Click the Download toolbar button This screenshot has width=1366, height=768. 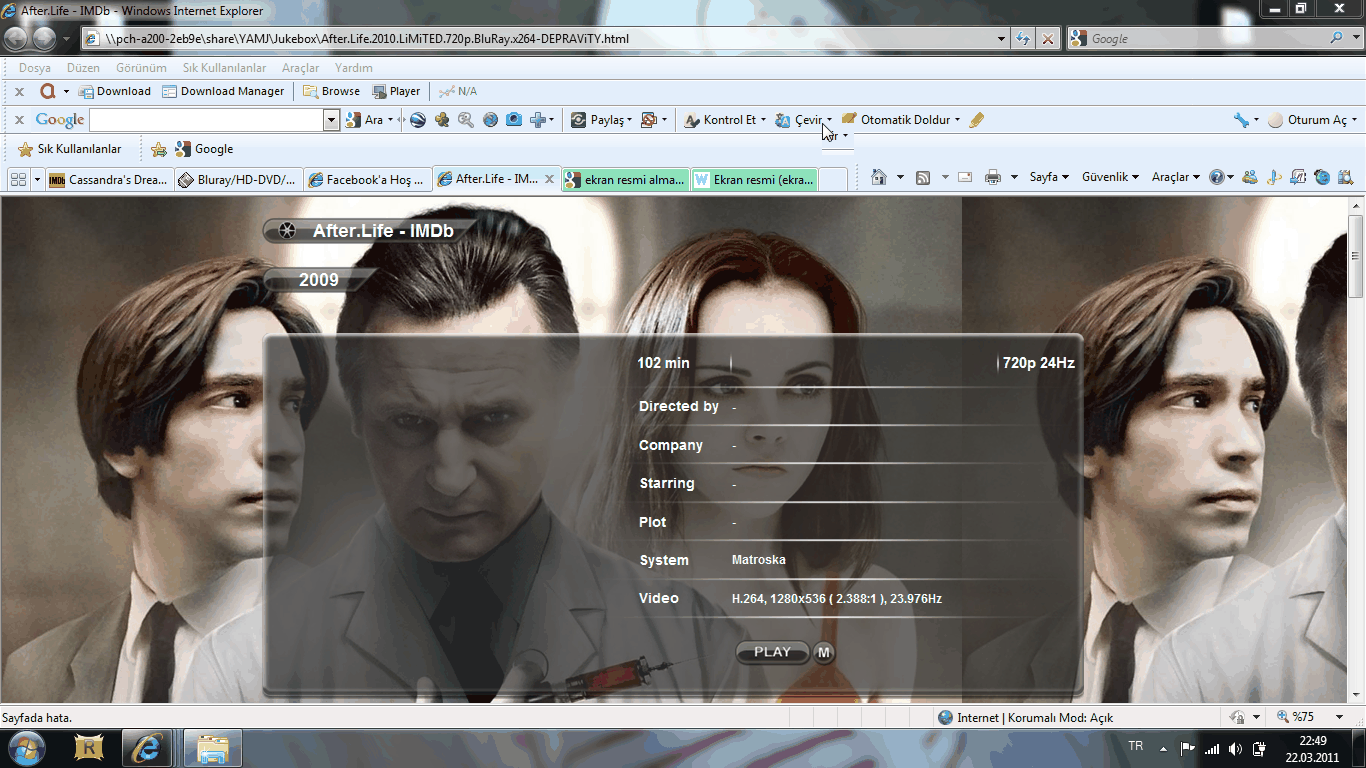tap(114, 91)
